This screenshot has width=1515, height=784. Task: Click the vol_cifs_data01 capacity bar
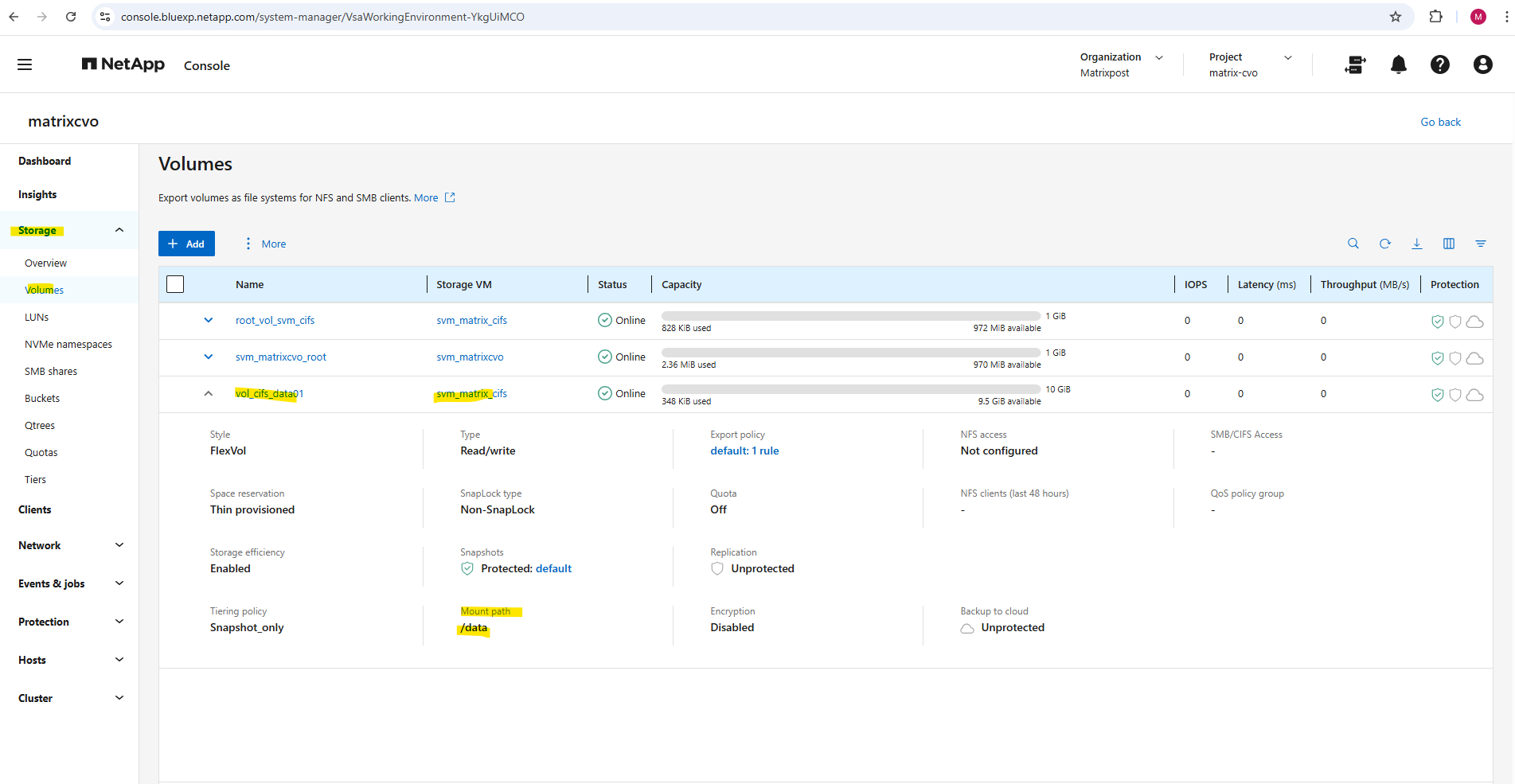coord(850,389)
